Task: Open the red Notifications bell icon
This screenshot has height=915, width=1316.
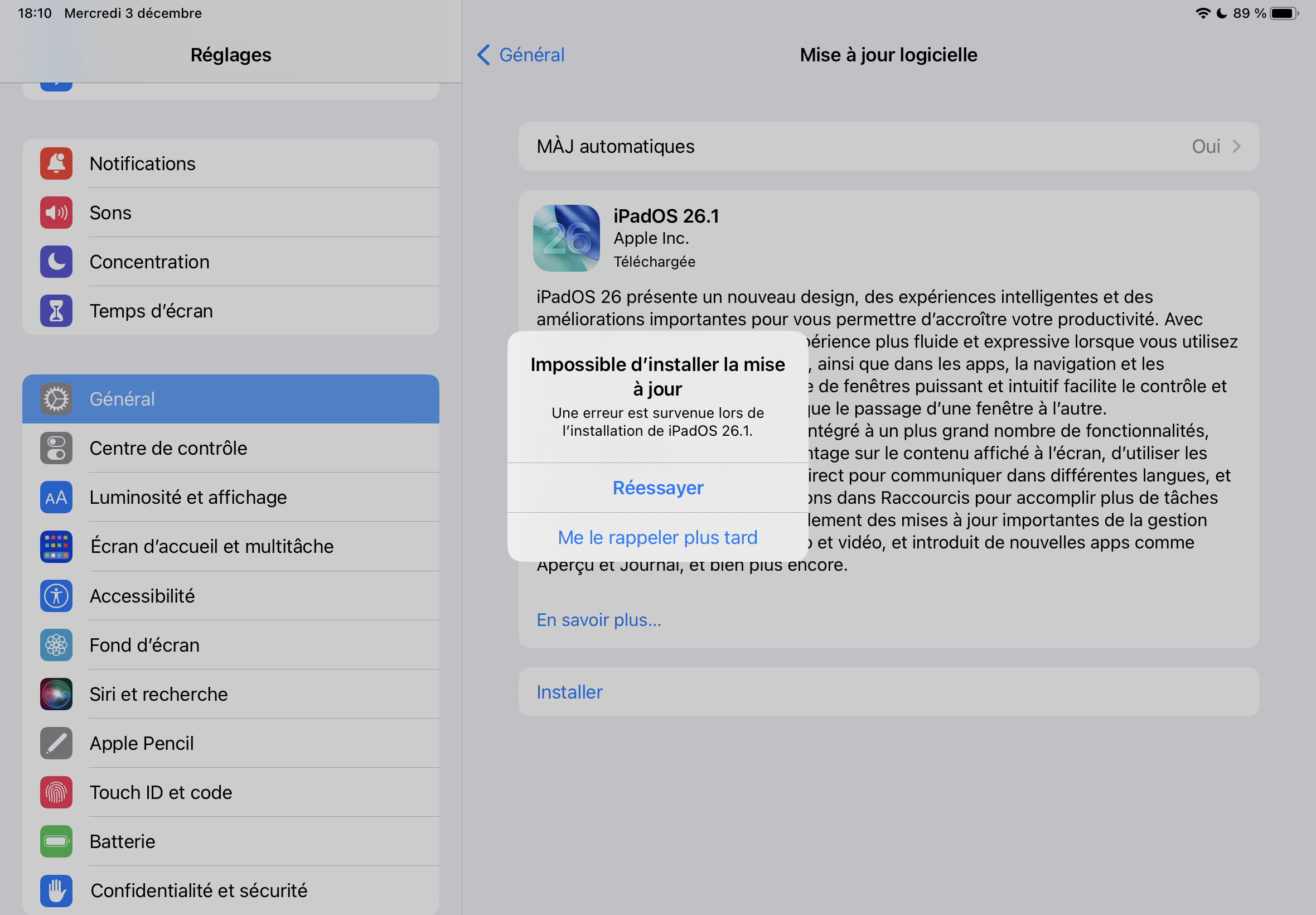Action: [56, 163]
